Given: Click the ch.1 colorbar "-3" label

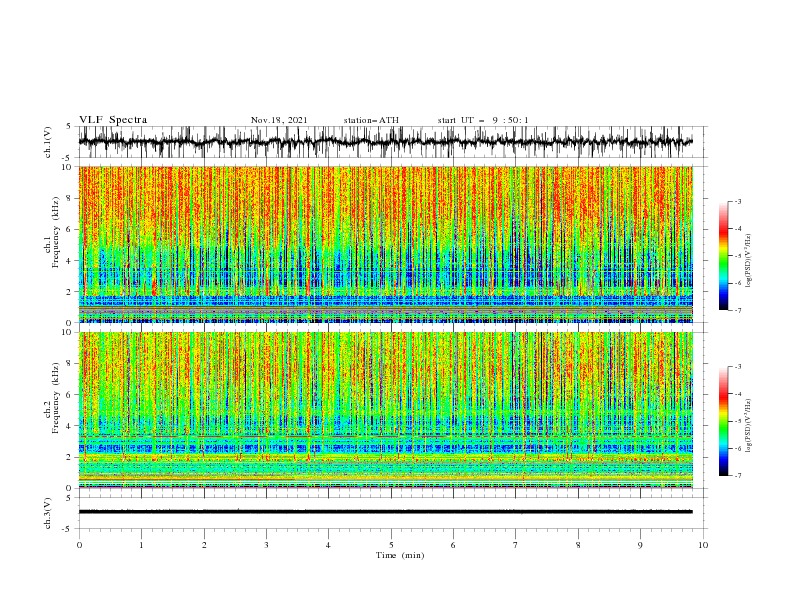Looking at the screenshot, I should tap(737, 201).
